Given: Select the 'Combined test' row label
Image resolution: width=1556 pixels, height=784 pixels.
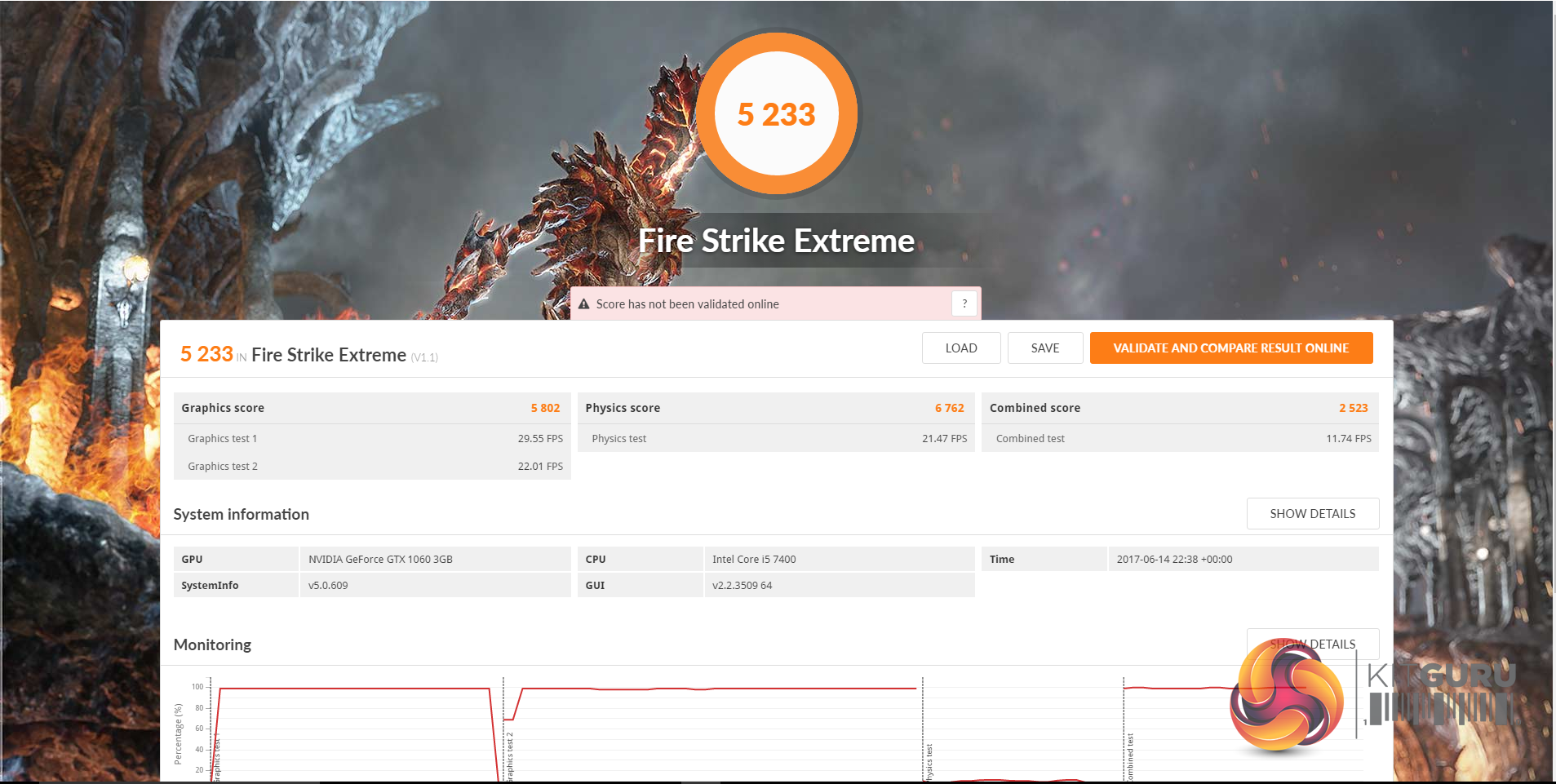Looking at the screenshot, I should tap(1031, 438).
